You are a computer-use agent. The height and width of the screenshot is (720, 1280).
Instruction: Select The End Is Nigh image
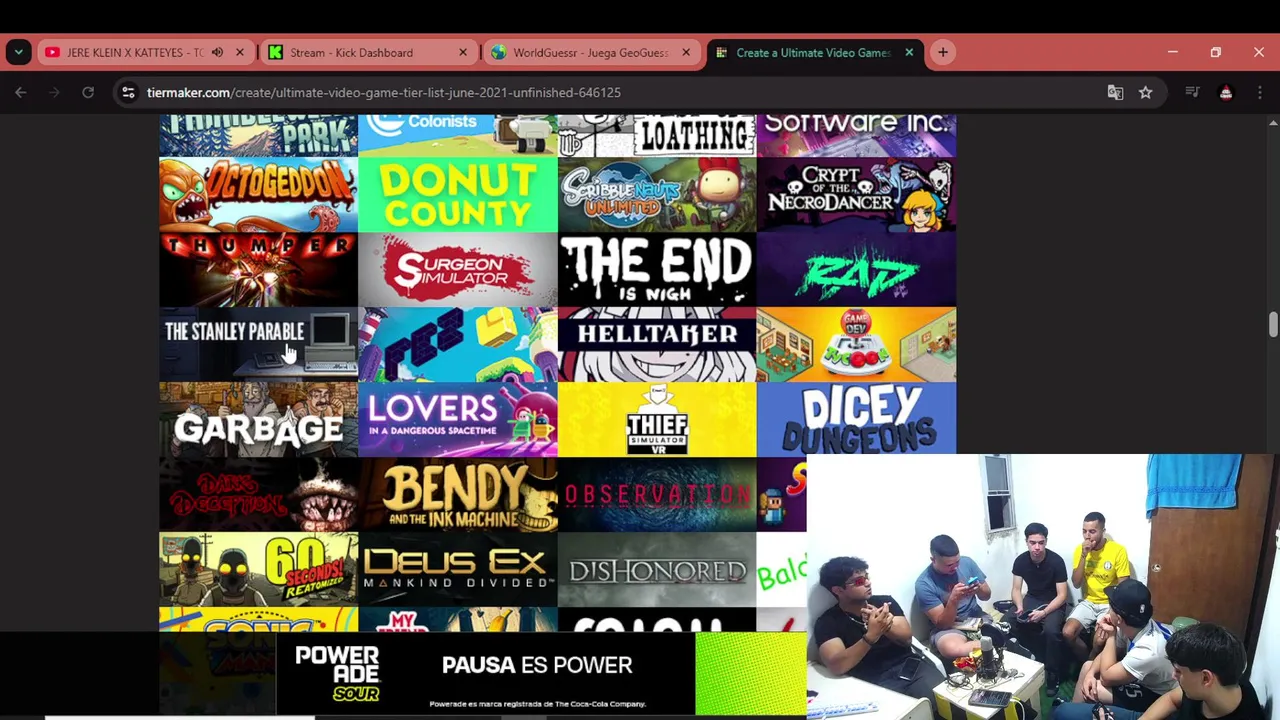(657, 269)
